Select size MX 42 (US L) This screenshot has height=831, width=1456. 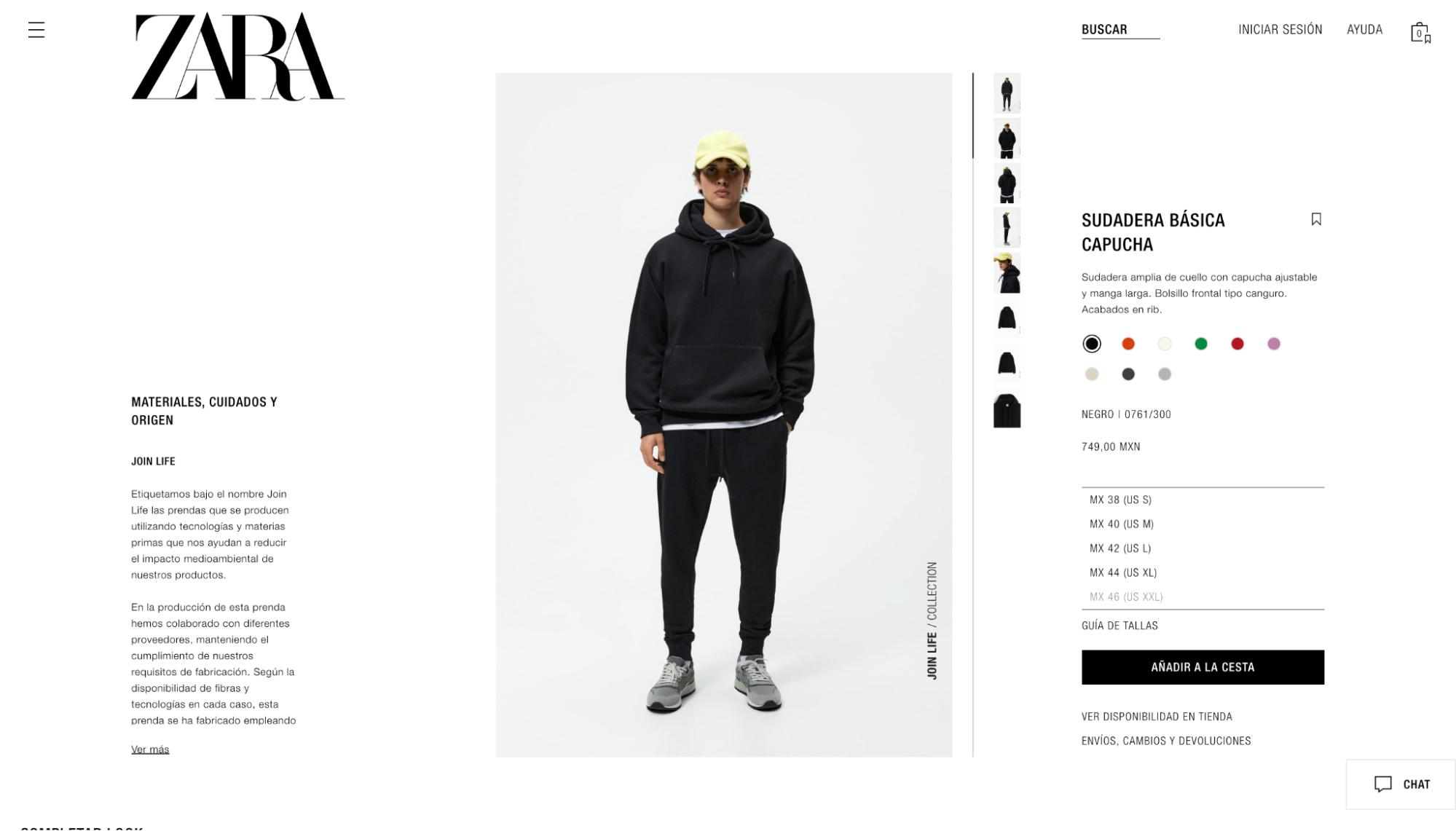coord(1203,548)
